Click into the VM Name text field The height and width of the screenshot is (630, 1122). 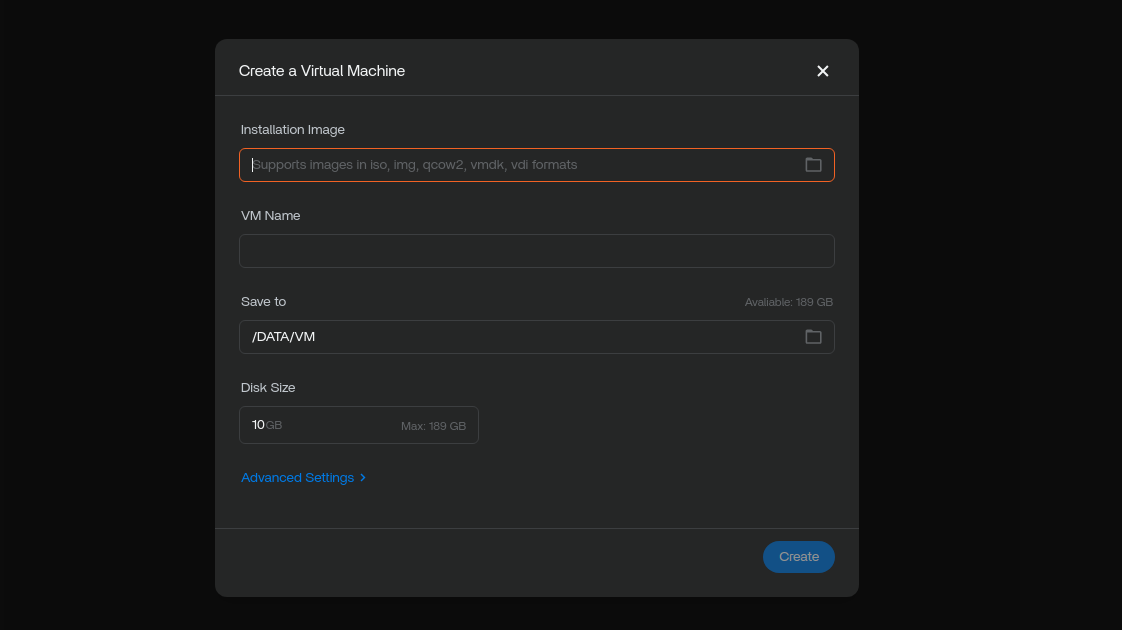coord(537,251)
